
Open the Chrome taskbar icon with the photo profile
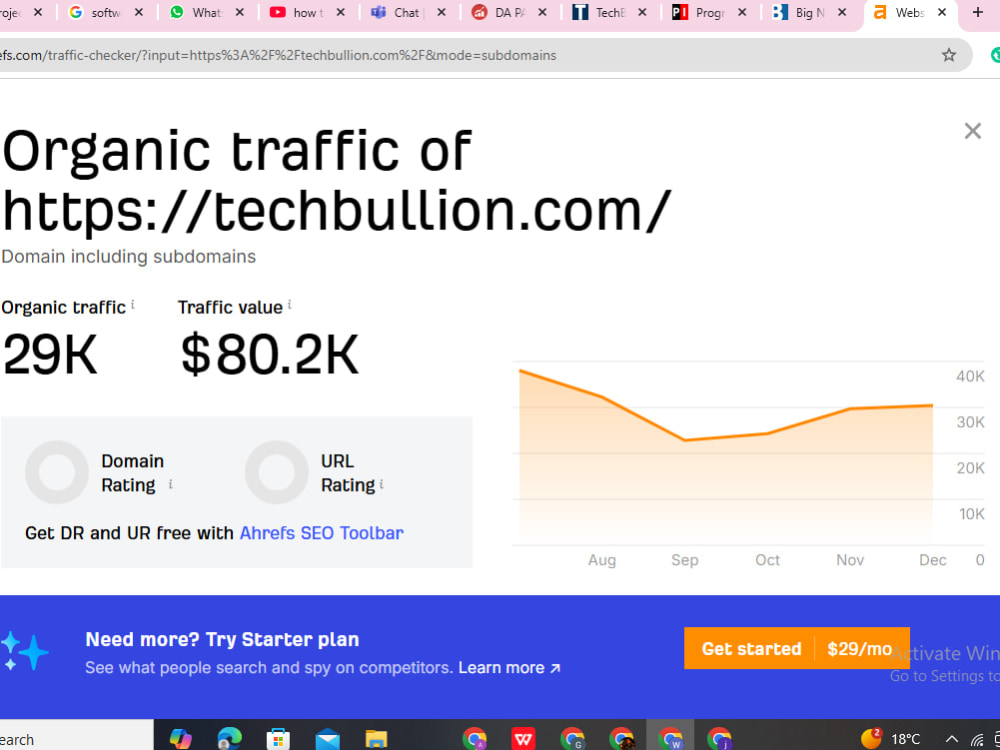click(x=621, y=739)
